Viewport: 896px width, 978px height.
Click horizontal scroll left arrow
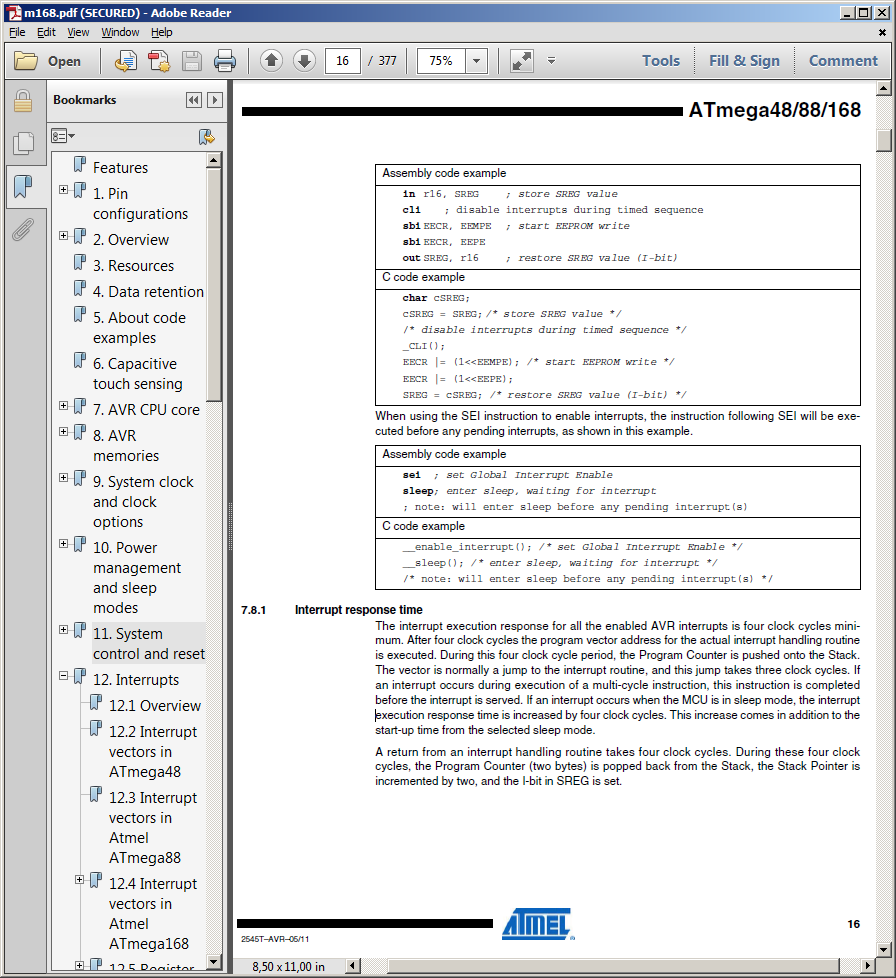click(x=353, y=966)
